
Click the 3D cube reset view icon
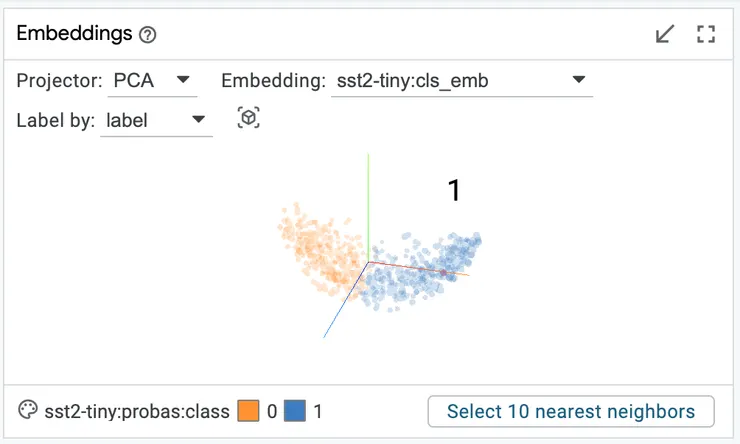(x=249, y=119)
